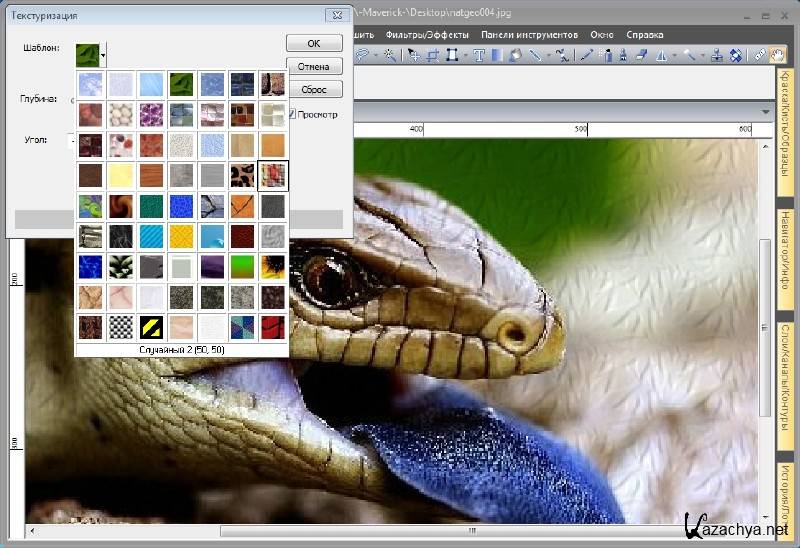
Task: Select the Text tool in toolbar
Action: [x=479, y=56]
